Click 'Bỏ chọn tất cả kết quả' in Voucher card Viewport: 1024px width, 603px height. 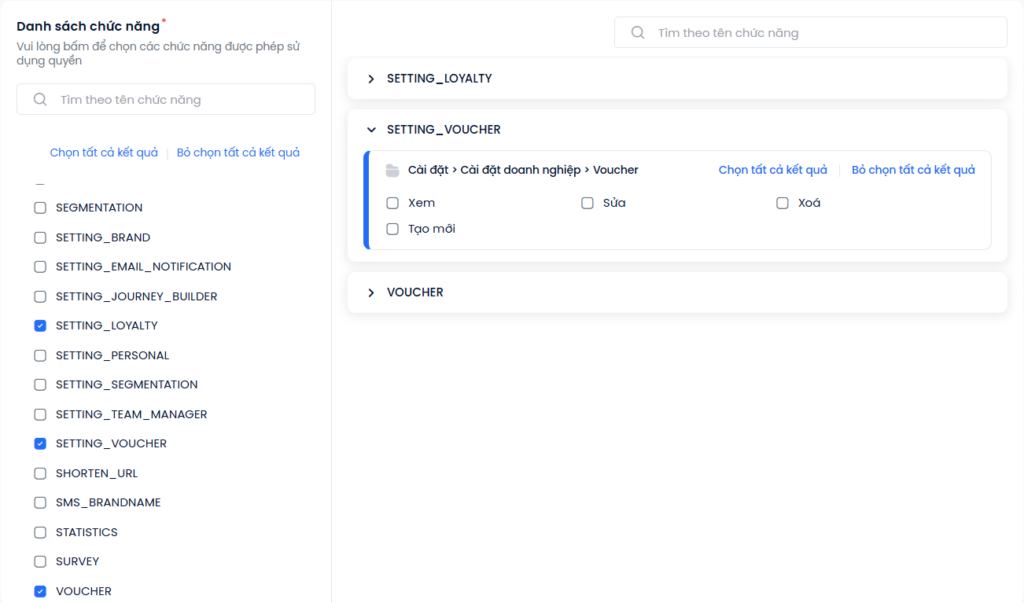[913, 170]
